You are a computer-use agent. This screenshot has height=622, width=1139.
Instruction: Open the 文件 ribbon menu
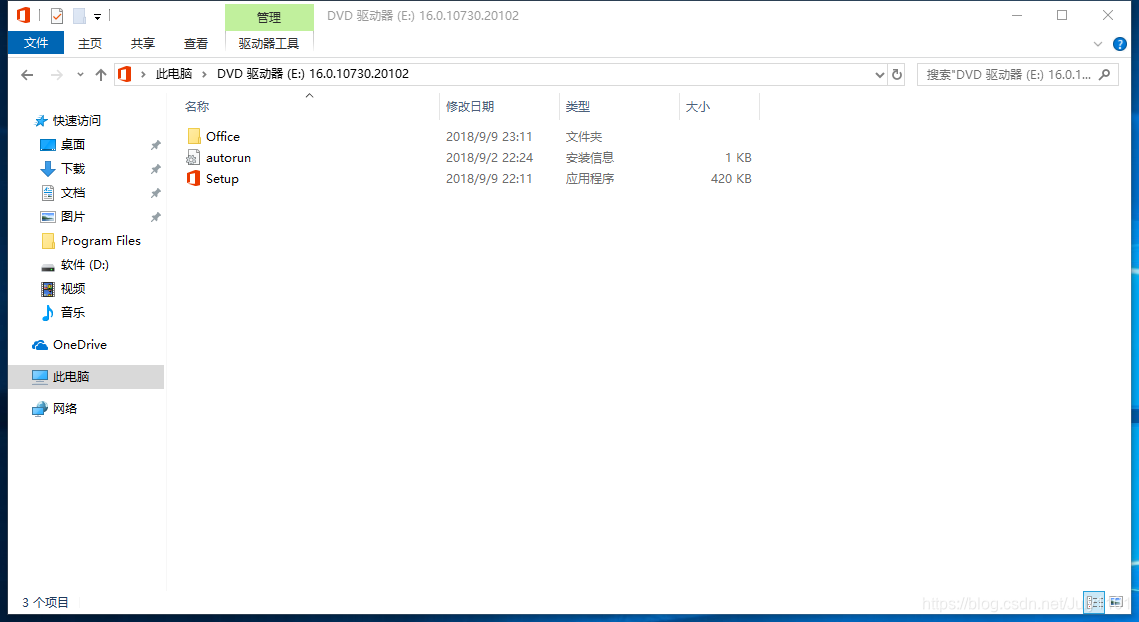[36, 43]
